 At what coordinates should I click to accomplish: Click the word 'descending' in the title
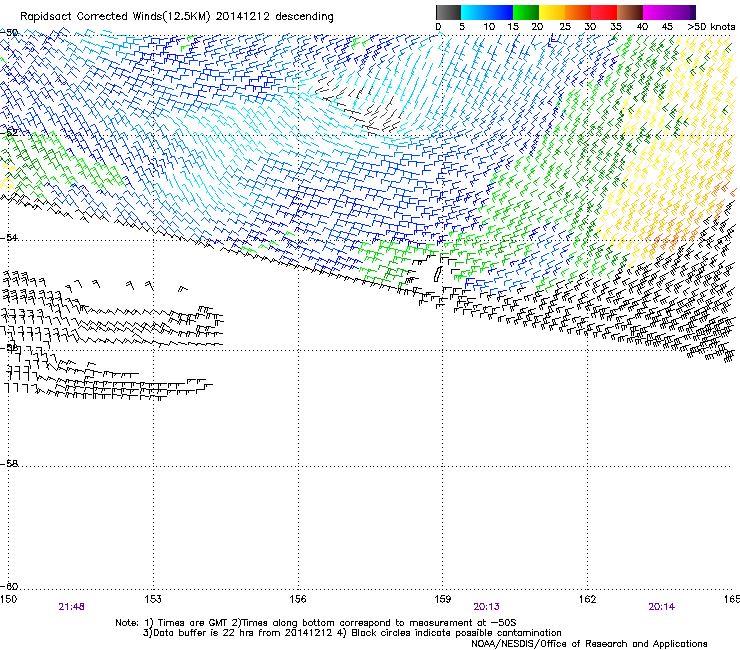(x=304, y=17)
